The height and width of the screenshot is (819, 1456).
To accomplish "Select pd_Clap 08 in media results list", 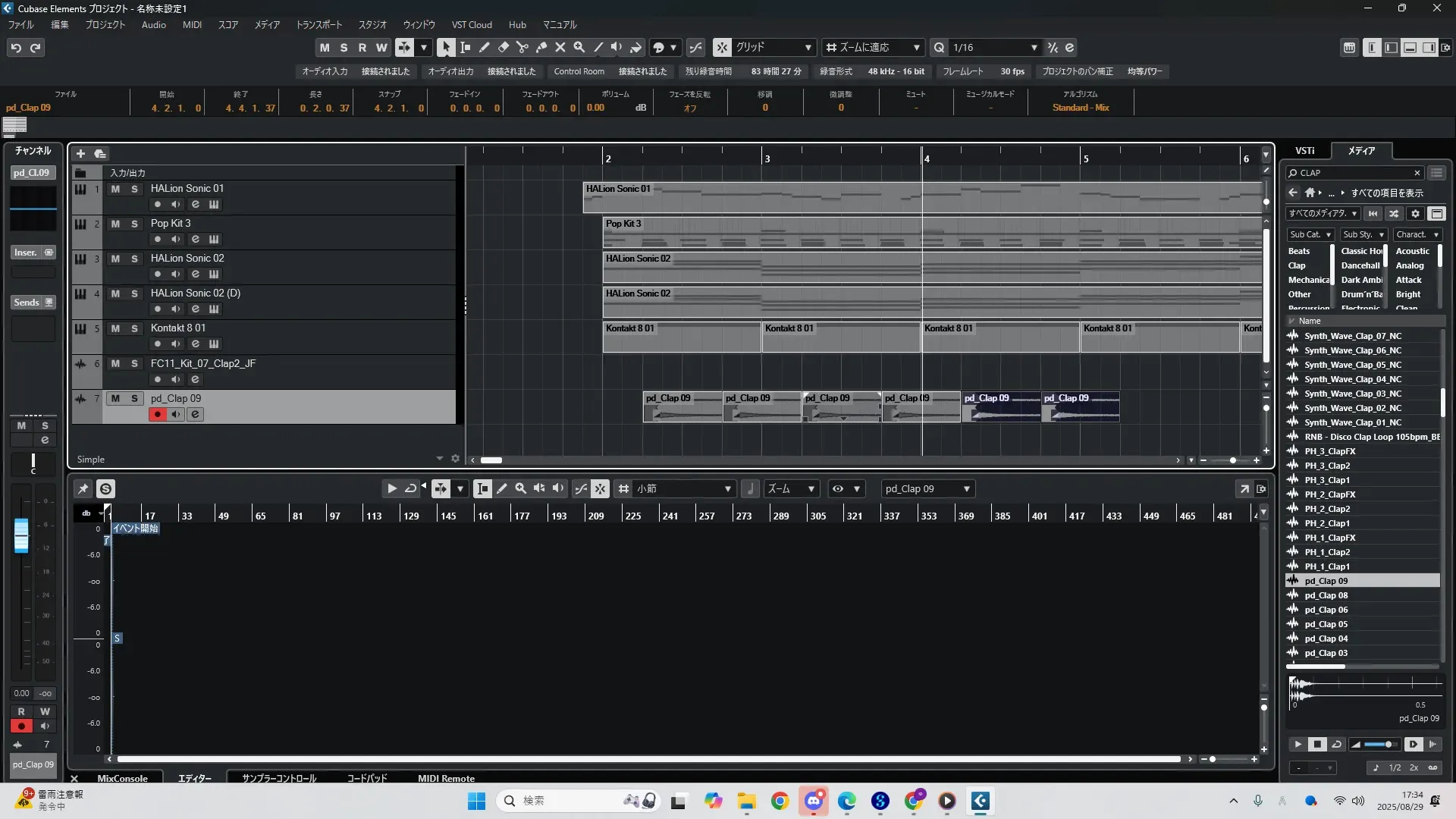I will tap(1326, 595).
